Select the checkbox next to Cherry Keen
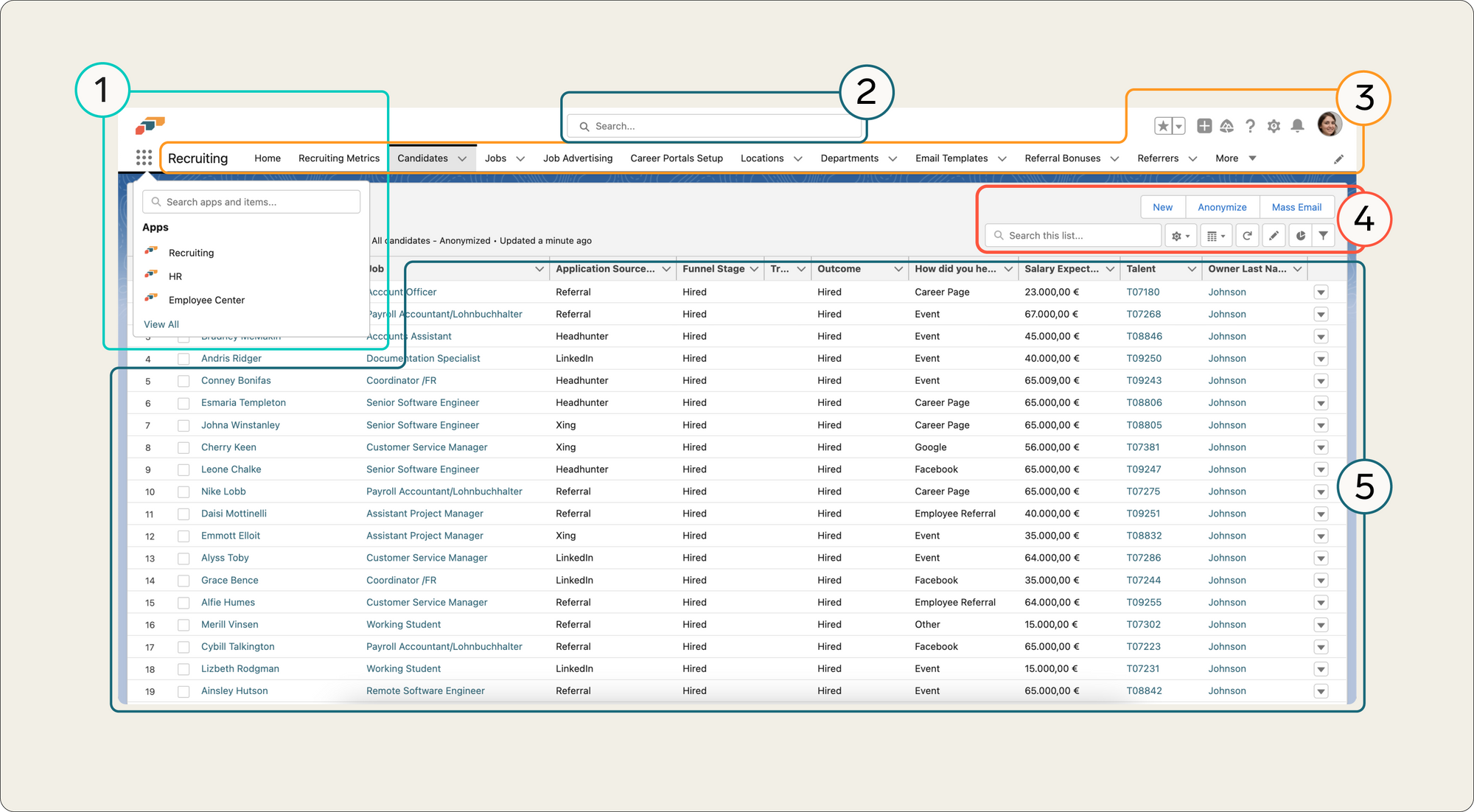1474x812 pixels. tap(184, 447)
